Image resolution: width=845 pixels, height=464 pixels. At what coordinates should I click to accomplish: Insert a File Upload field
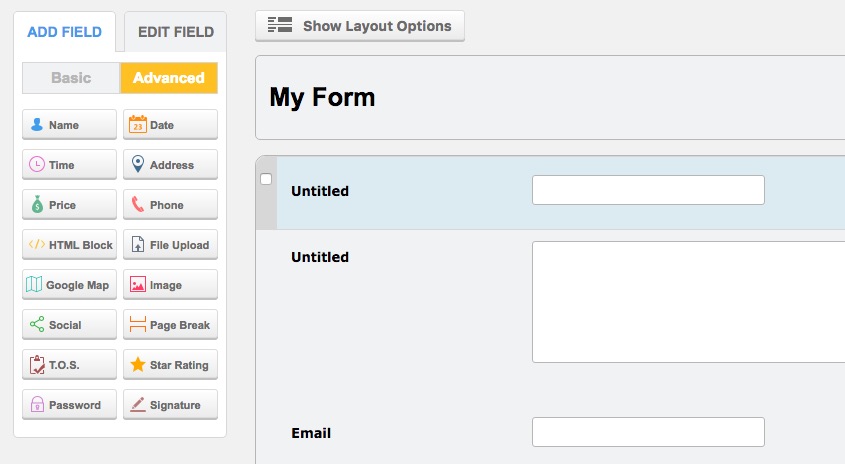click(x=170, y=245)
